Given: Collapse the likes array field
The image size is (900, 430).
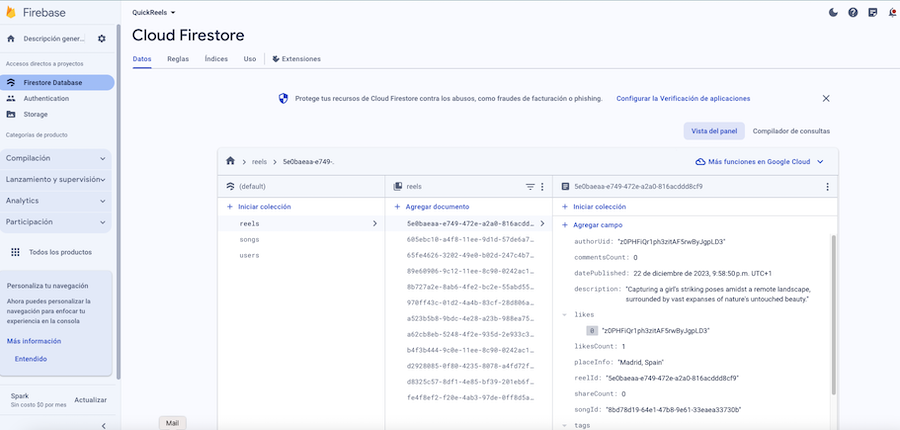Looking at the screenshot, I should 564,315.
